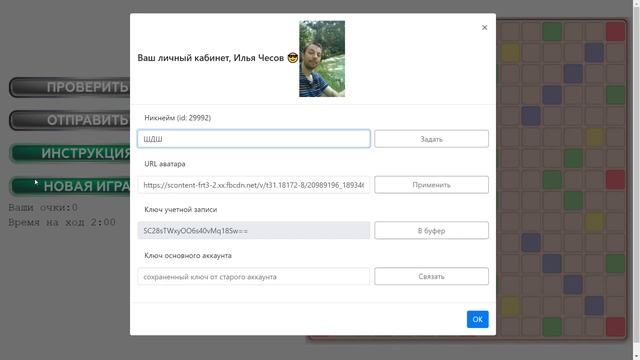This screenshot has height=360, width=640.
Task: Click the Ключ учетной записи label
Action: pos(180,209)
